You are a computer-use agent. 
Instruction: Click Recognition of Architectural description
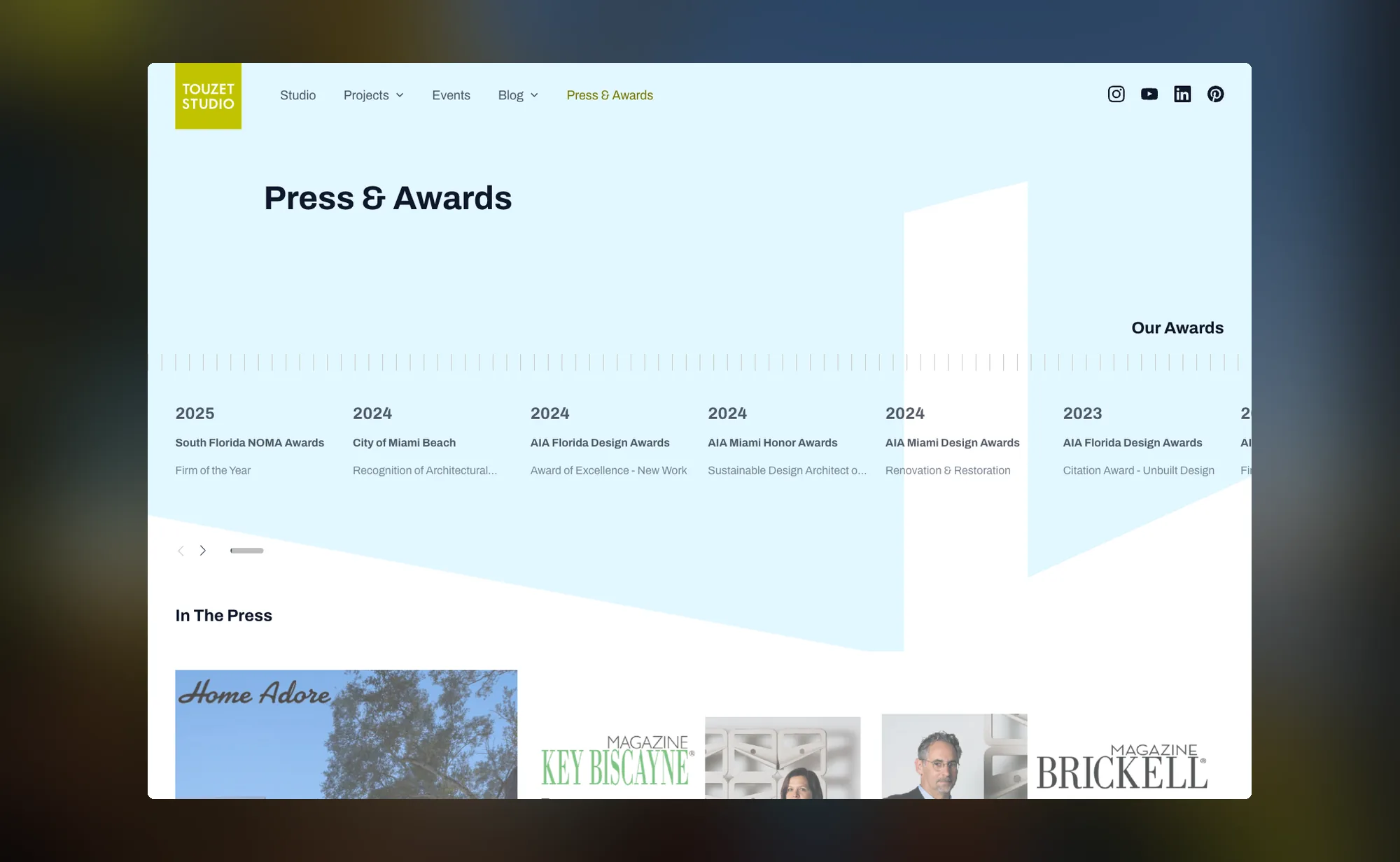click(425, 470)
